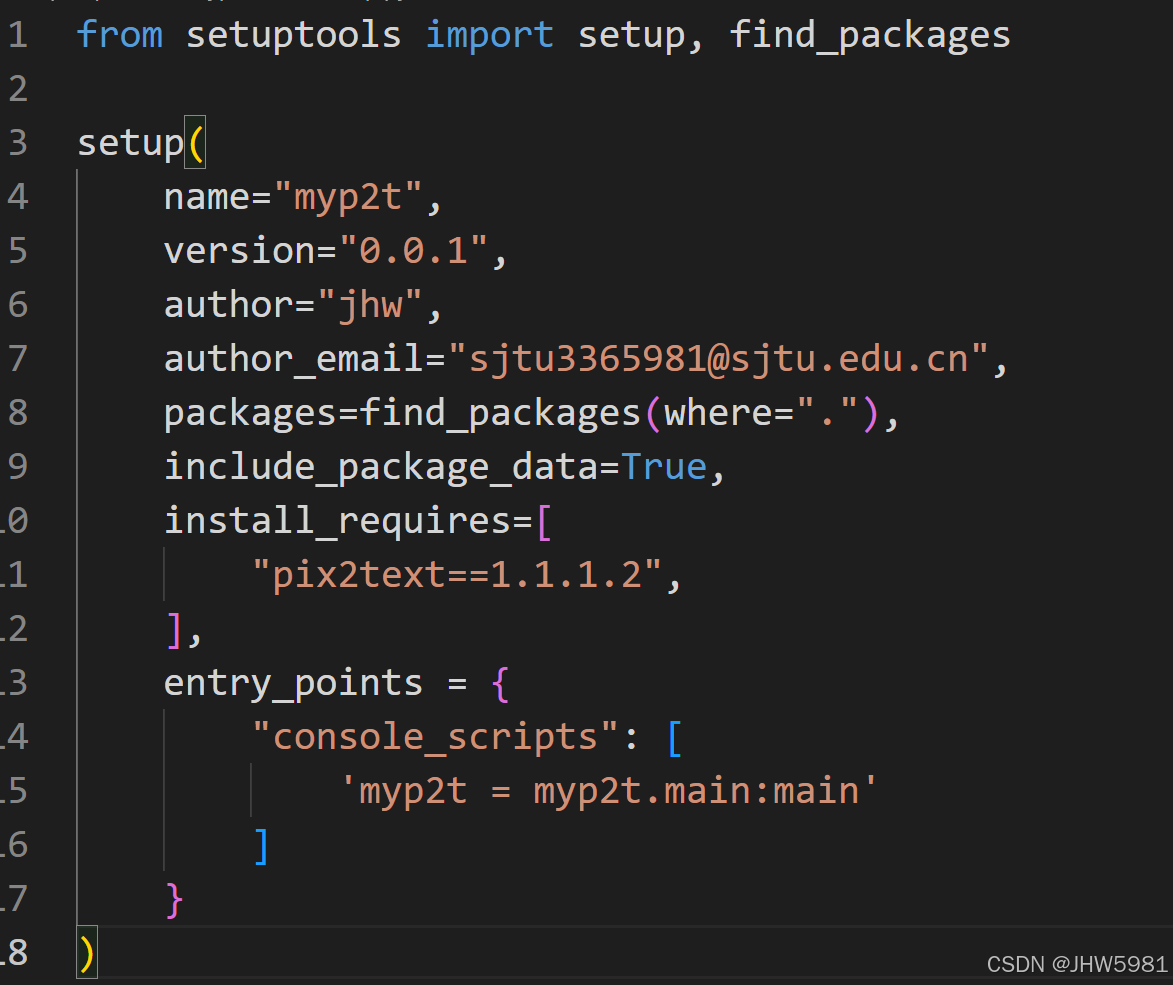Click entry_points on line 13

tap(292, 682)
